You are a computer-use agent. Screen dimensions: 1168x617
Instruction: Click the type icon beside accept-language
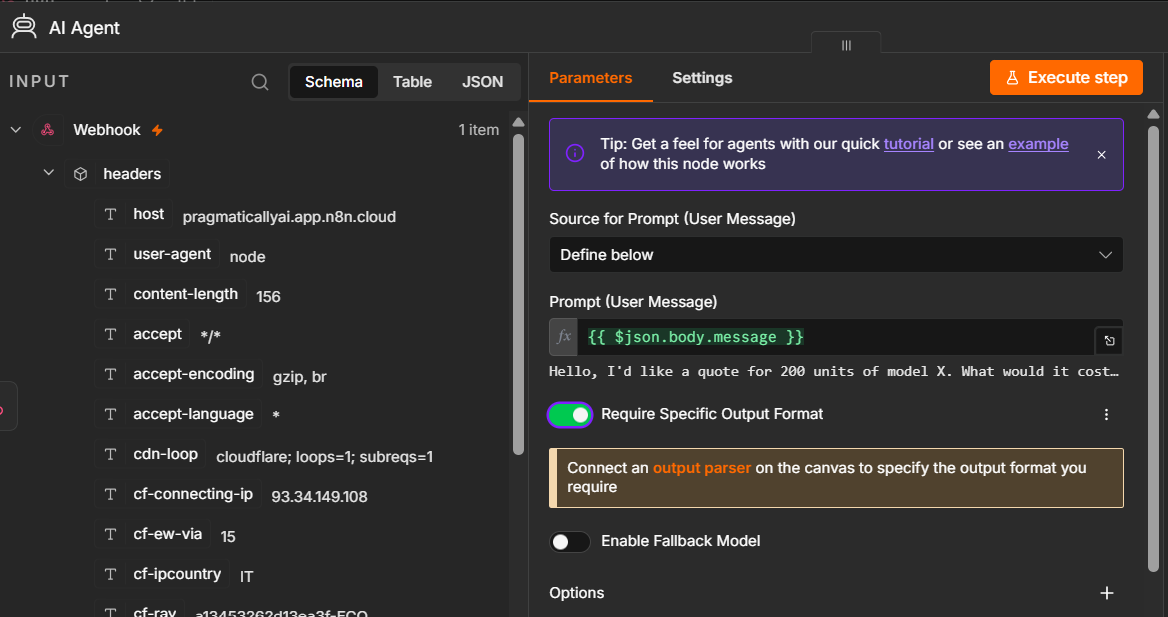(x=110, y=414)
